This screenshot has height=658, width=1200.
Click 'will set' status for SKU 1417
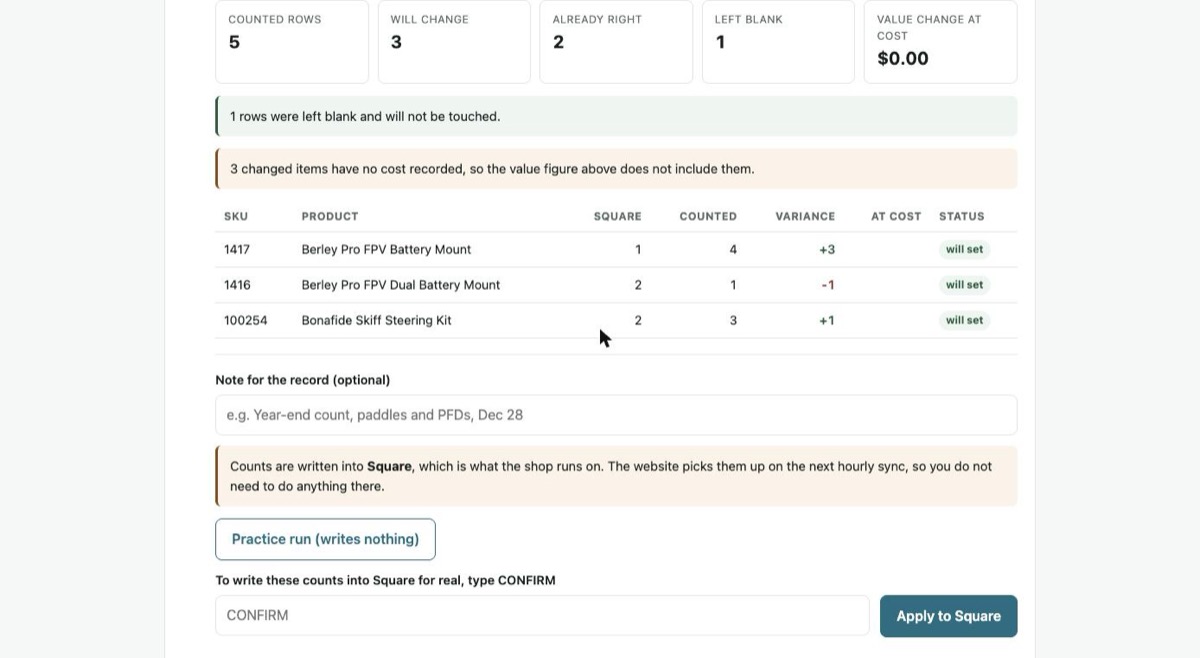(x=964, y=249)
